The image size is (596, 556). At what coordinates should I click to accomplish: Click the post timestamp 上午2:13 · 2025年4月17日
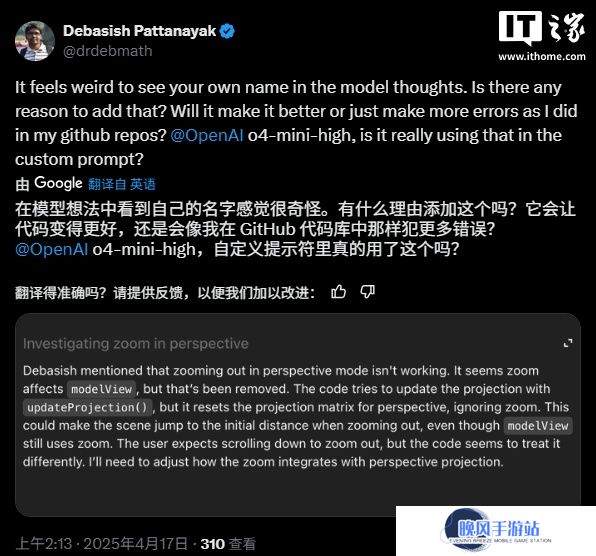[101, 544]
